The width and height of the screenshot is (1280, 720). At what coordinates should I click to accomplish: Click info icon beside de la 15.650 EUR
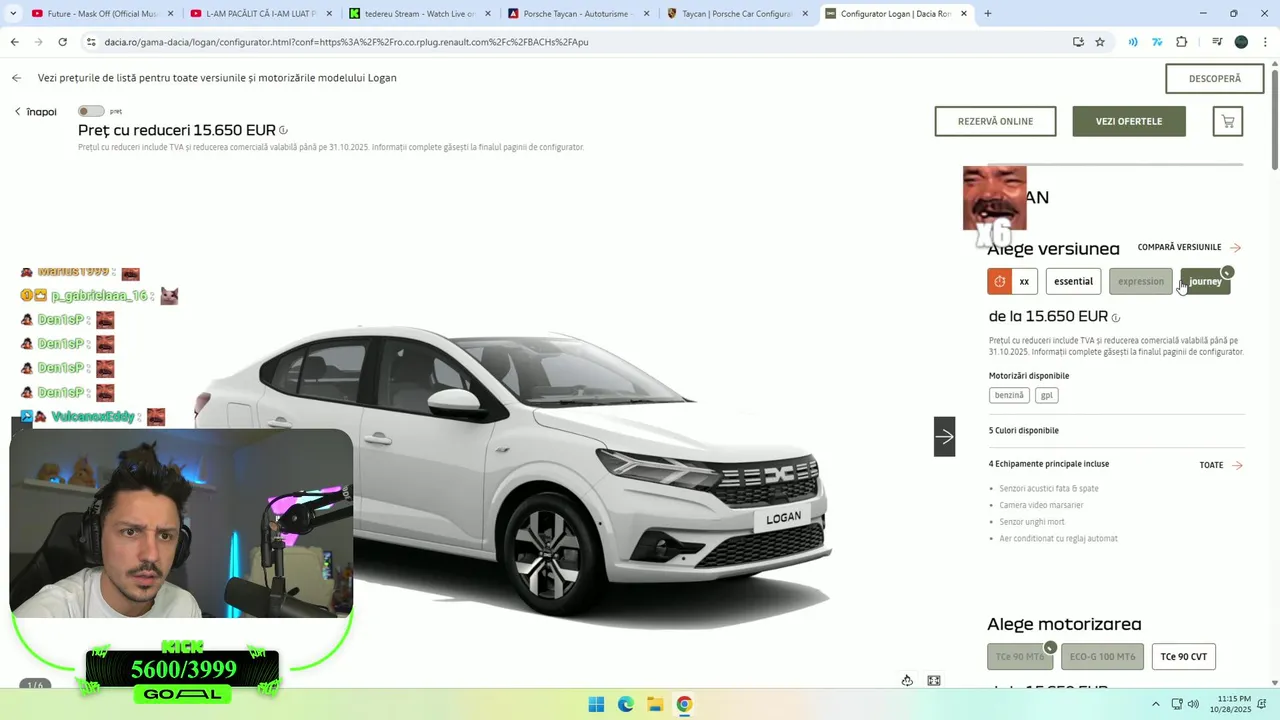1116,318
